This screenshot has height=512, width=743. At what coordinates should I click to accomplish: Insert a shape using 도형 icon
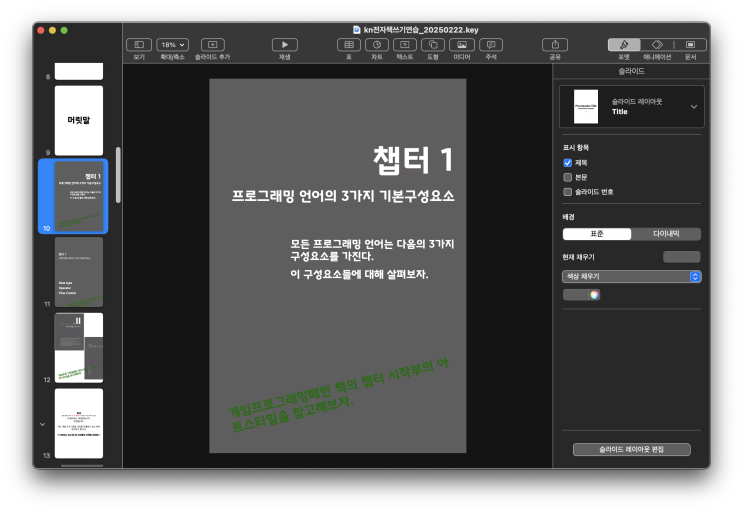433,45
